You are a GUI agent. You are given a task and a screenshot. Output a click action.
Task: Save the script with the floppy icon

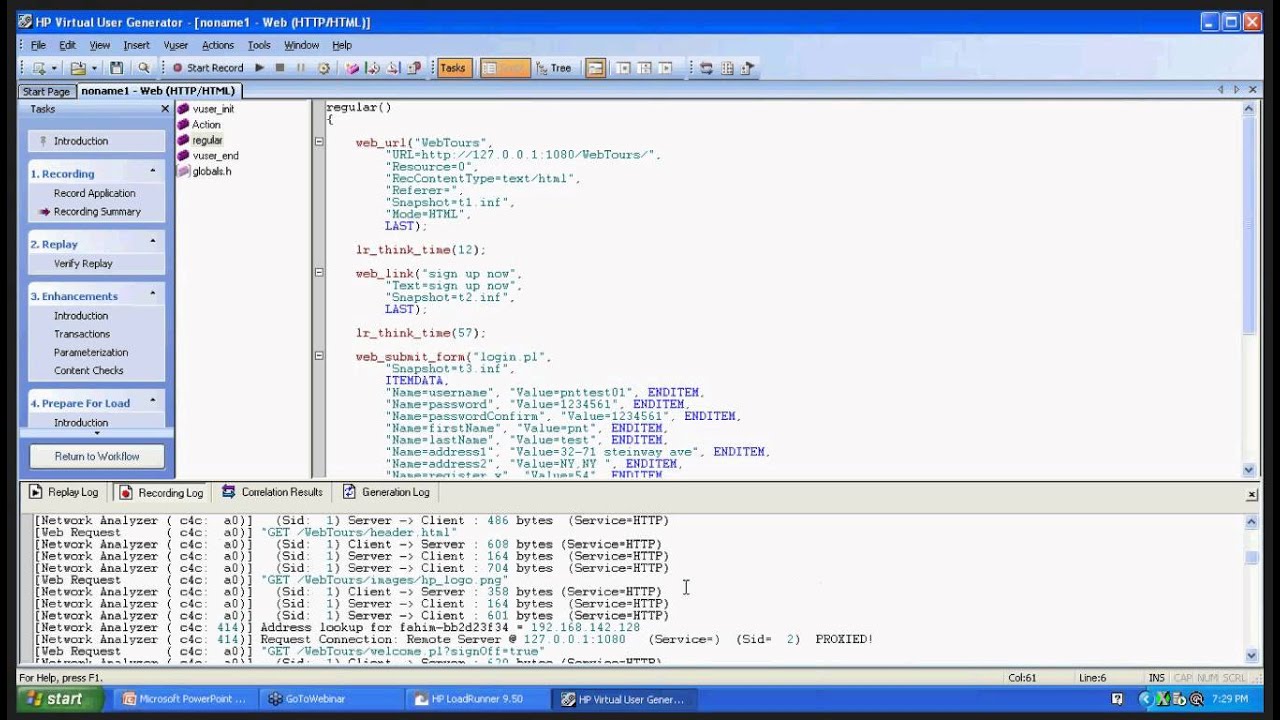click(117, 68)
